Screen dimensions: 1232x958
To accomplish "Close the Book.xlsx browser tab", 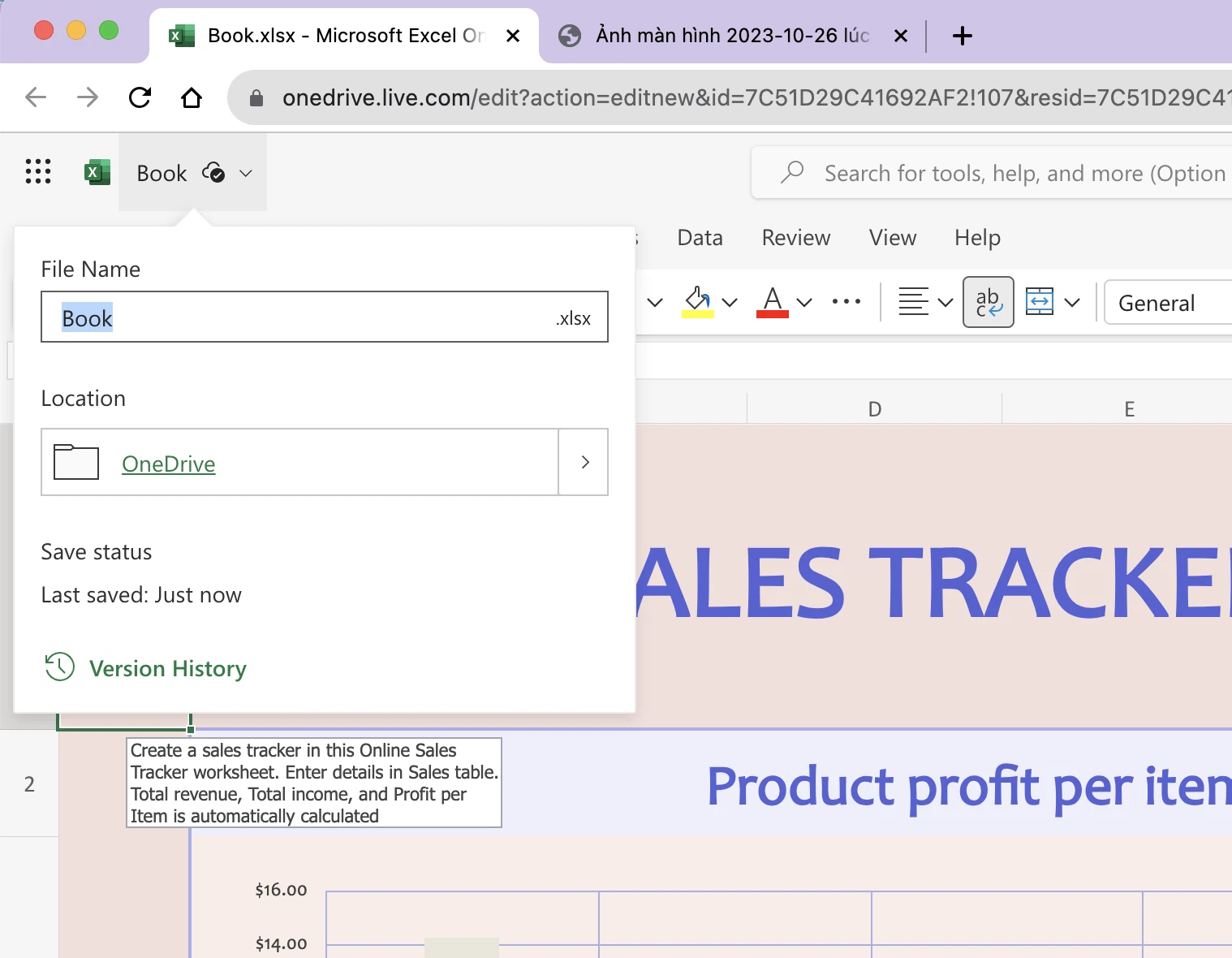I will pyautogui.click(x=513, y=36).
